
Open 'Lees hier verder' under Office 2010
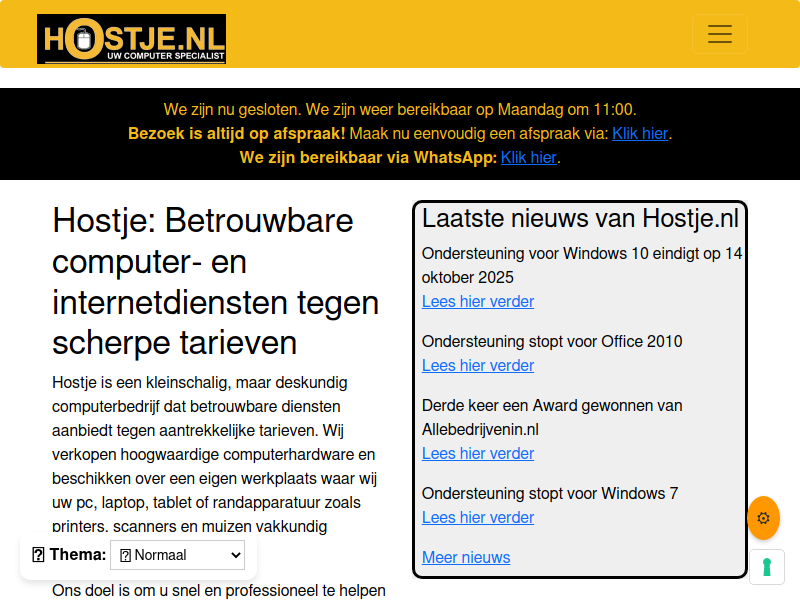[x=478, y=365]
